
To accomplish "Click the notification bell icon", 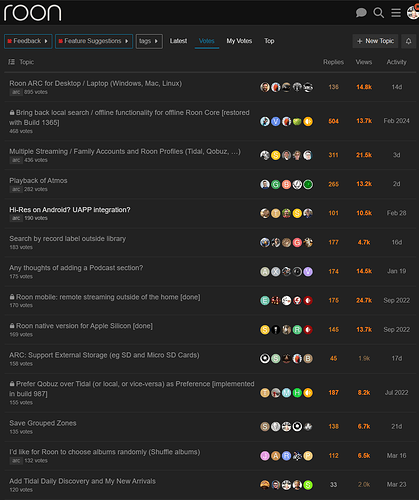I will coord(408,41).
